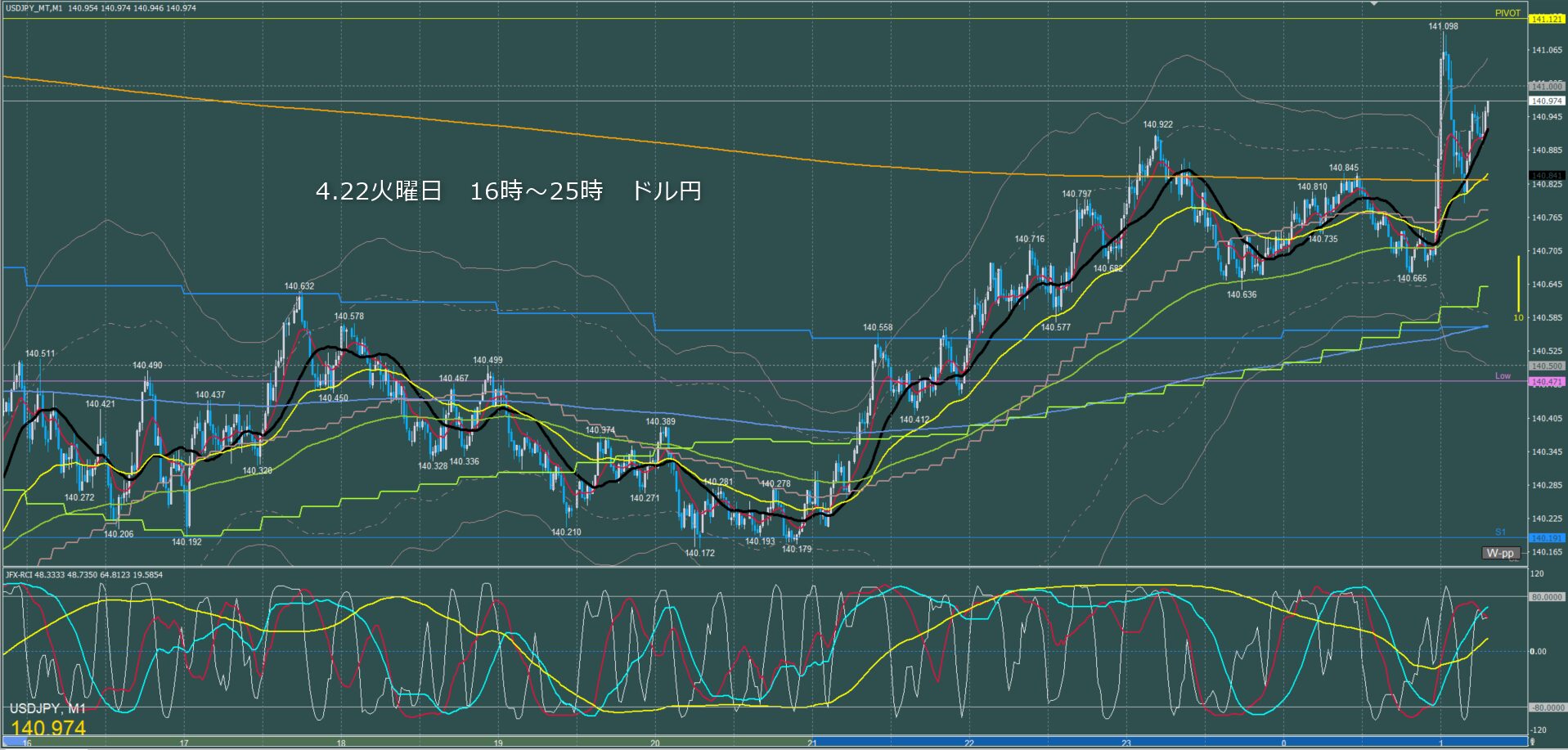1568x750 pixels.
Task: Click the gray 141.000 price tag
Action: [1546, 86]
